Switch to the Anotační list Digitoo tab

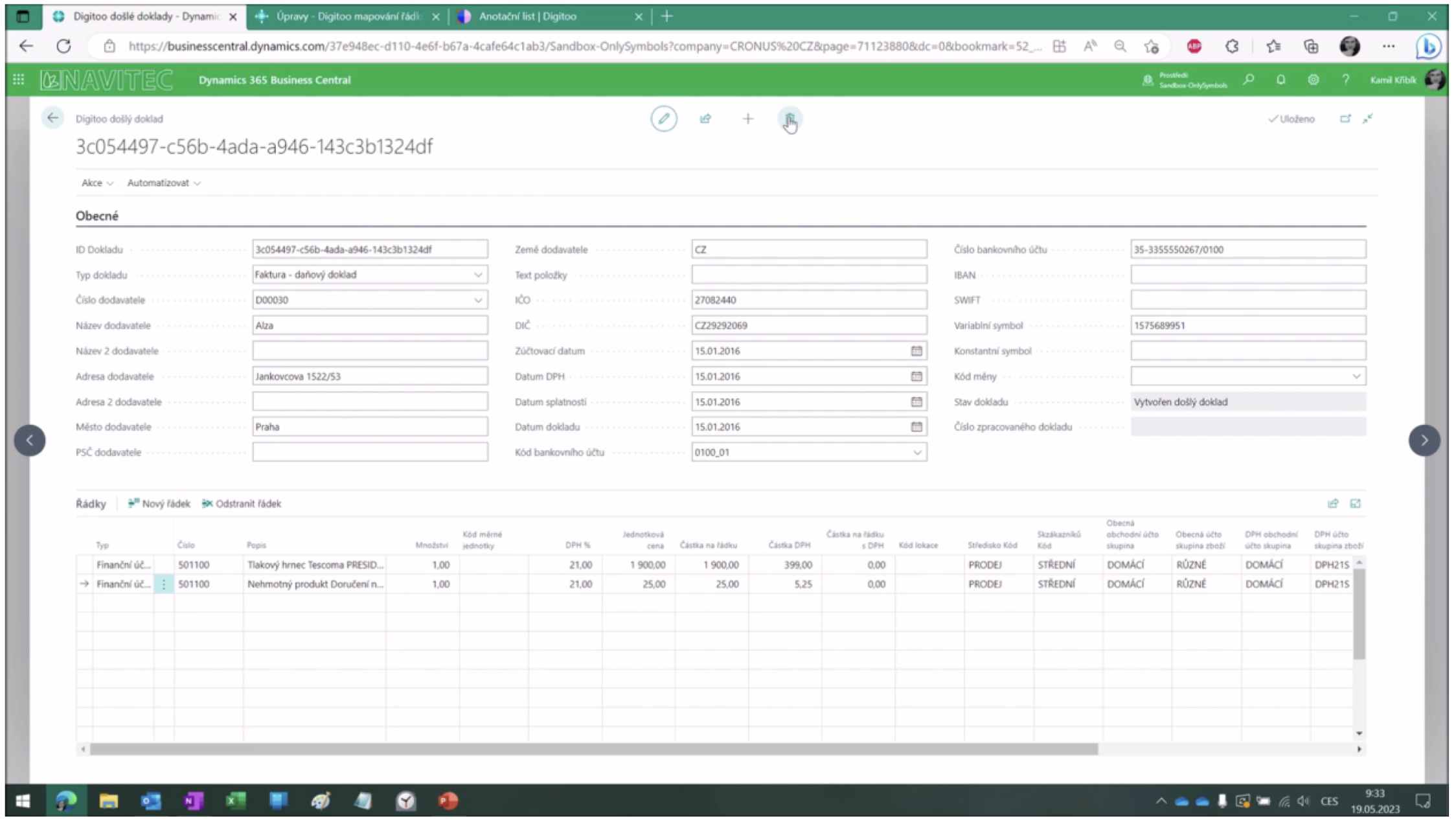[x=551, y=16]
